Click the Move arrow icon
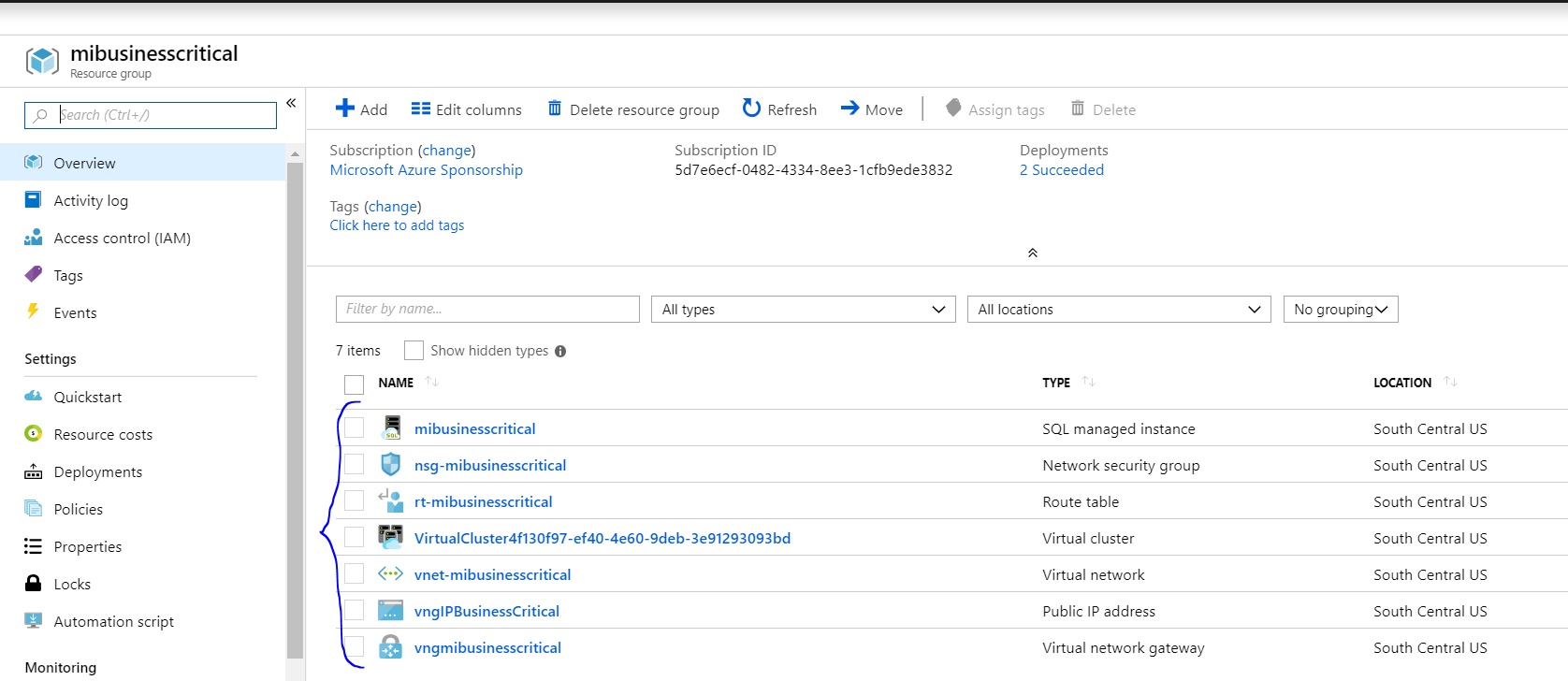The width and height of the screenshot is (1568, 681). click(x=849, y=109)
